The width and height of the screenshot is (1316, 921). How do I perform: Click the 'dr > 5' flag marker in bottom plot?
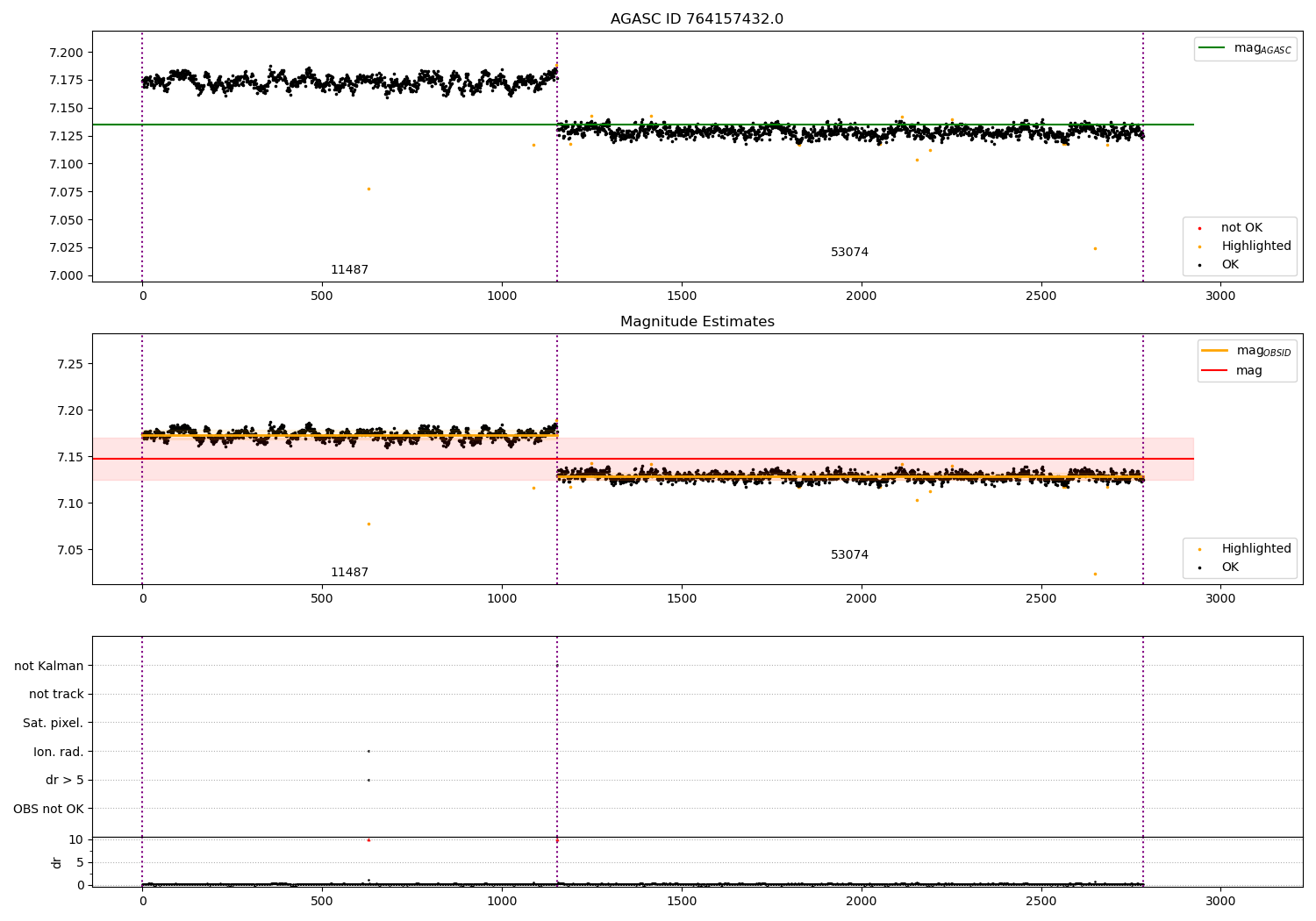[368, 780]
